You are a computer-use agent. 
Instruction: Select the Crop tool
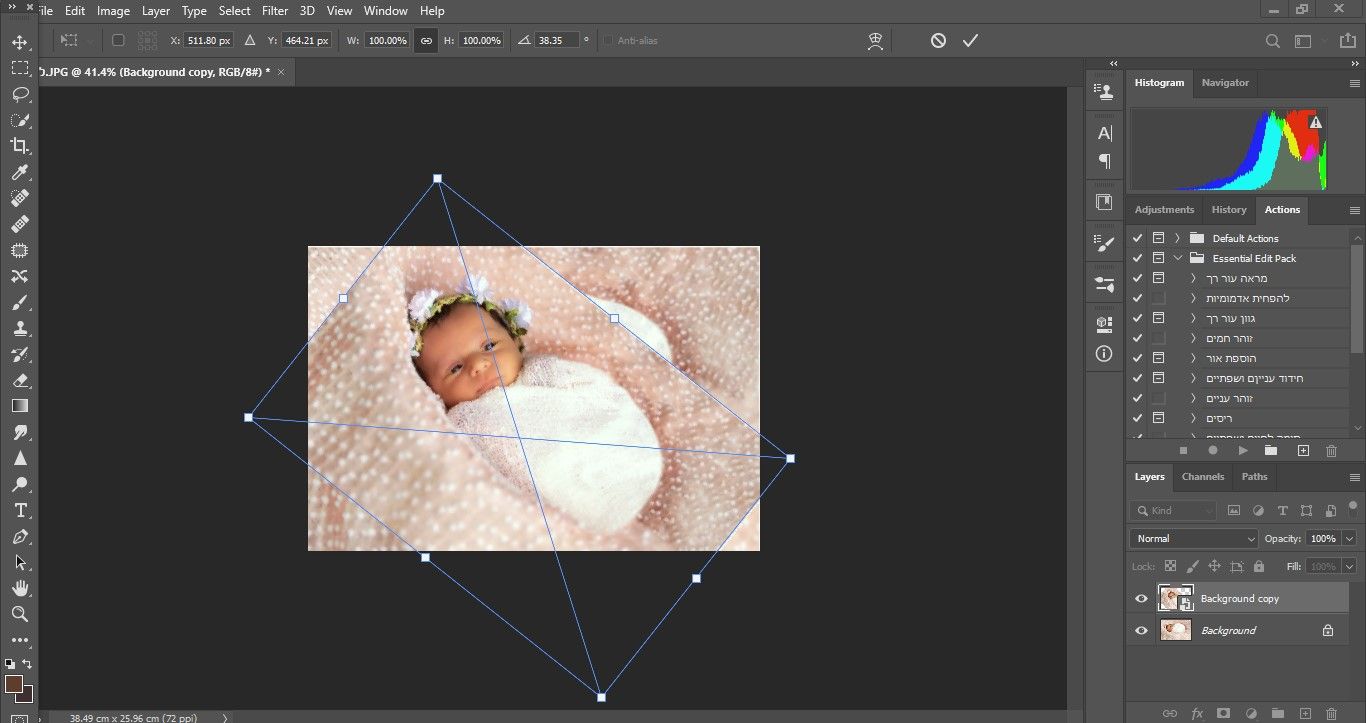coord(19,146)
